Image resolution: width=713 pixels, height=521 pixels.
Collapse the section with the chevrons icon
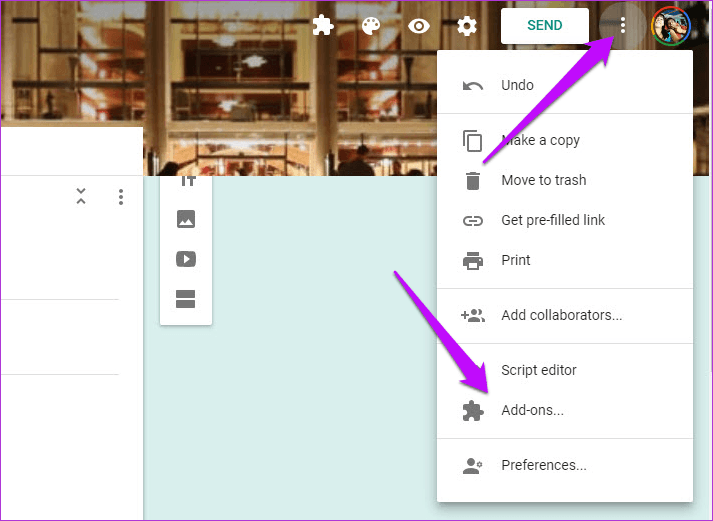tap(81, 196)
